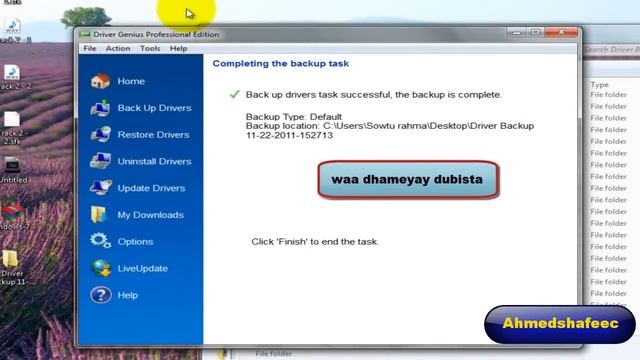The width and height of the screenshot is (640, 360).
Task: Go to Home label in sidebar
Action: [x=131, y=81]
